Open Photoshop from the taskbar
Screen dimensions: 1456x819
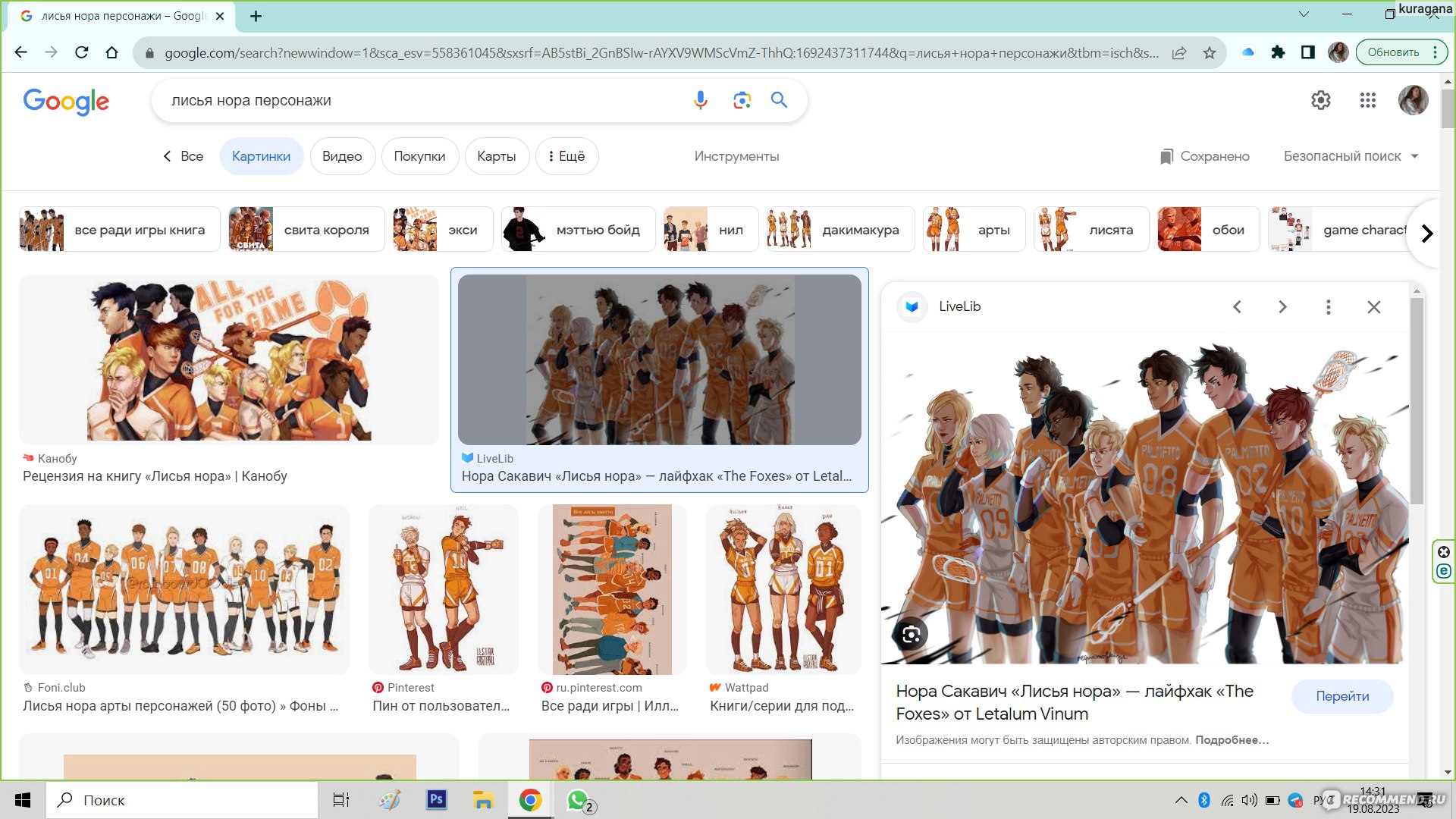[436, 800]
